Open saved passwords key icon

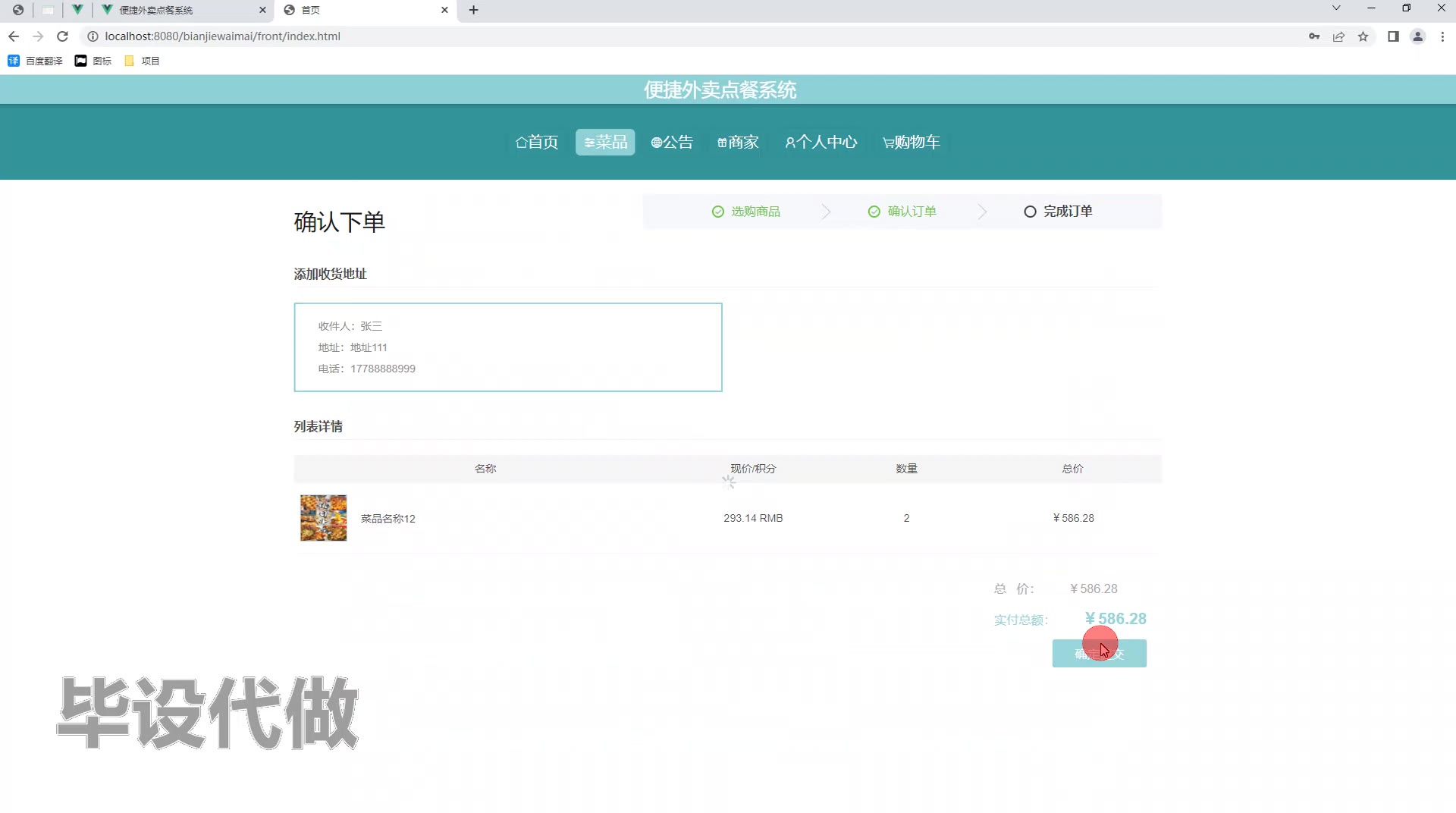pyautogui.click(x=1314, y=36)
